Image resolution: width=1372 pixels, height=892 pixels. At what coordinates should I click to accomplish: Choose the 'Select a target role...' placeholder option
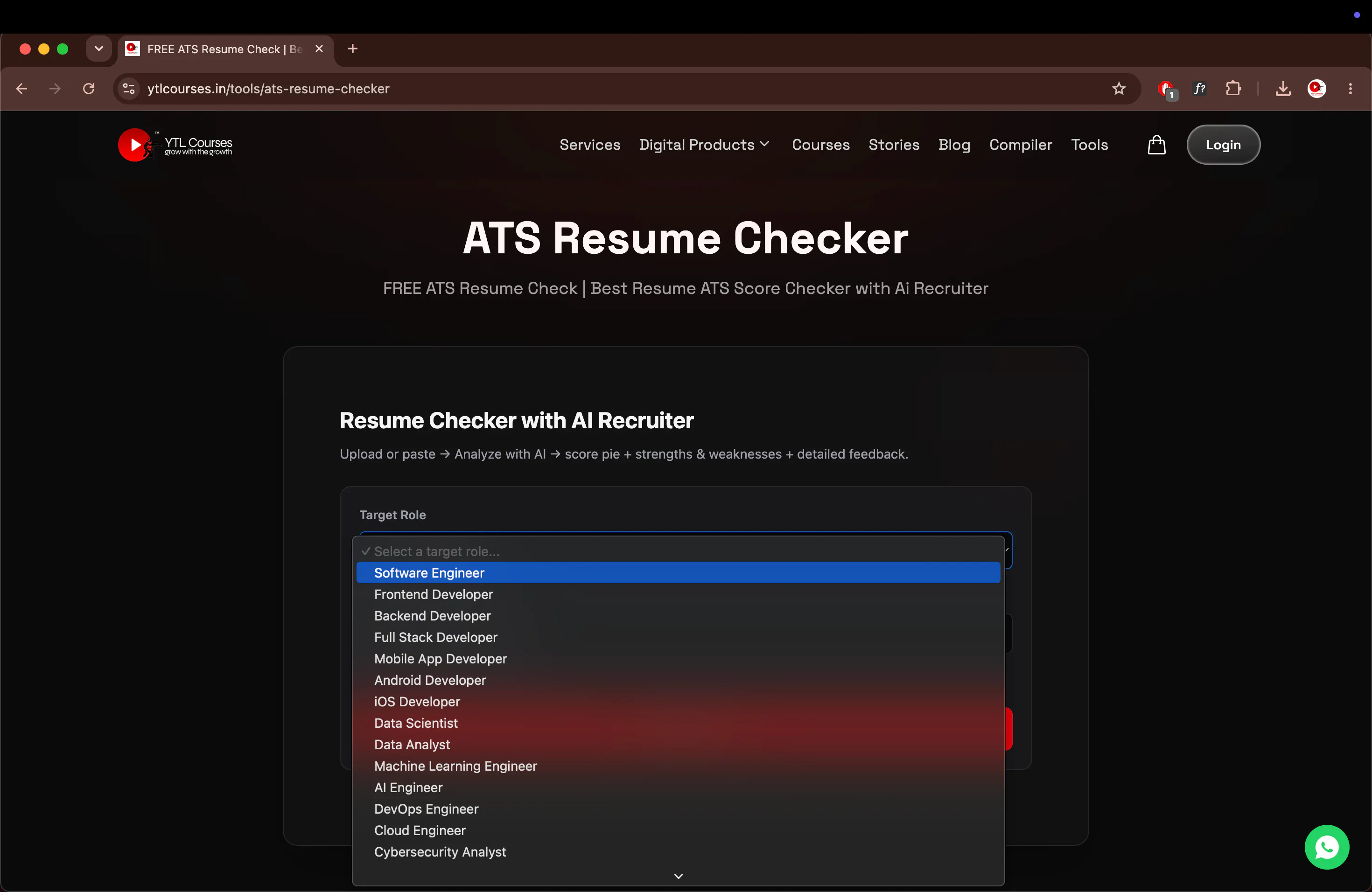[x=678, y=551]
